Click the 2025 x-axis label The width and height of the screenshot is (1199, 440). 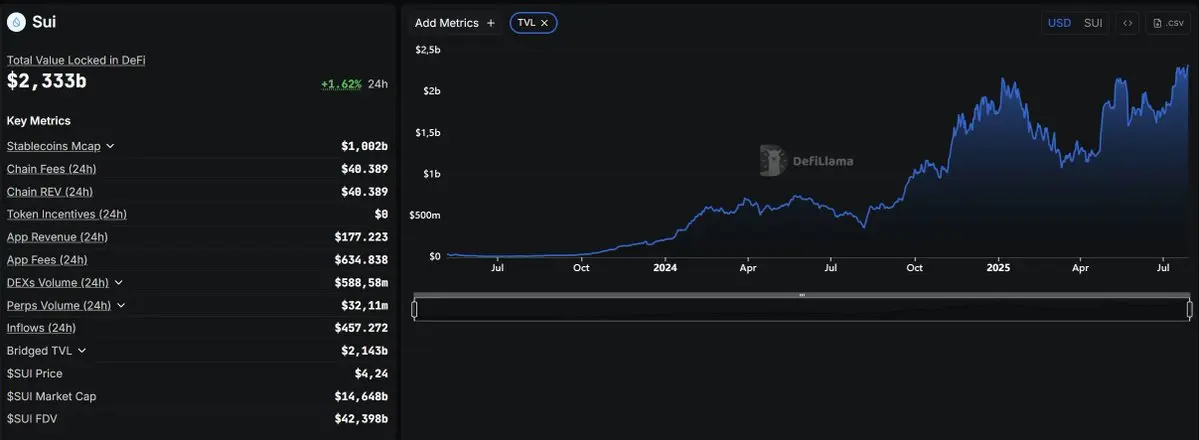click(998, 268)
